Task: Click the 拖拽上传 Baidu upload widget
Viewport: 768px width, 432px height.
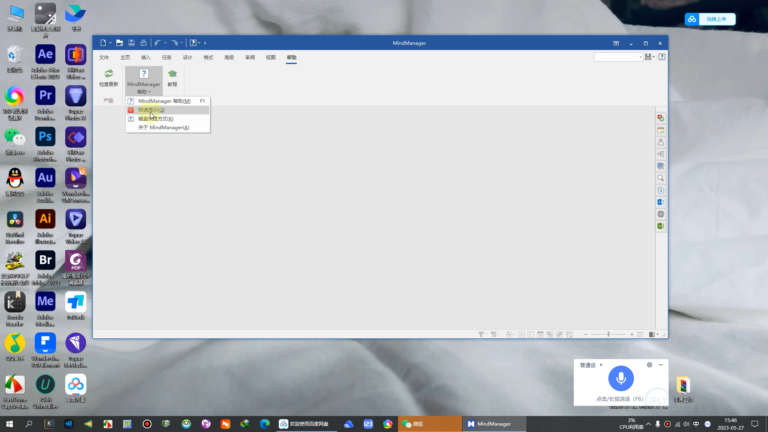Action: (710, 19)
